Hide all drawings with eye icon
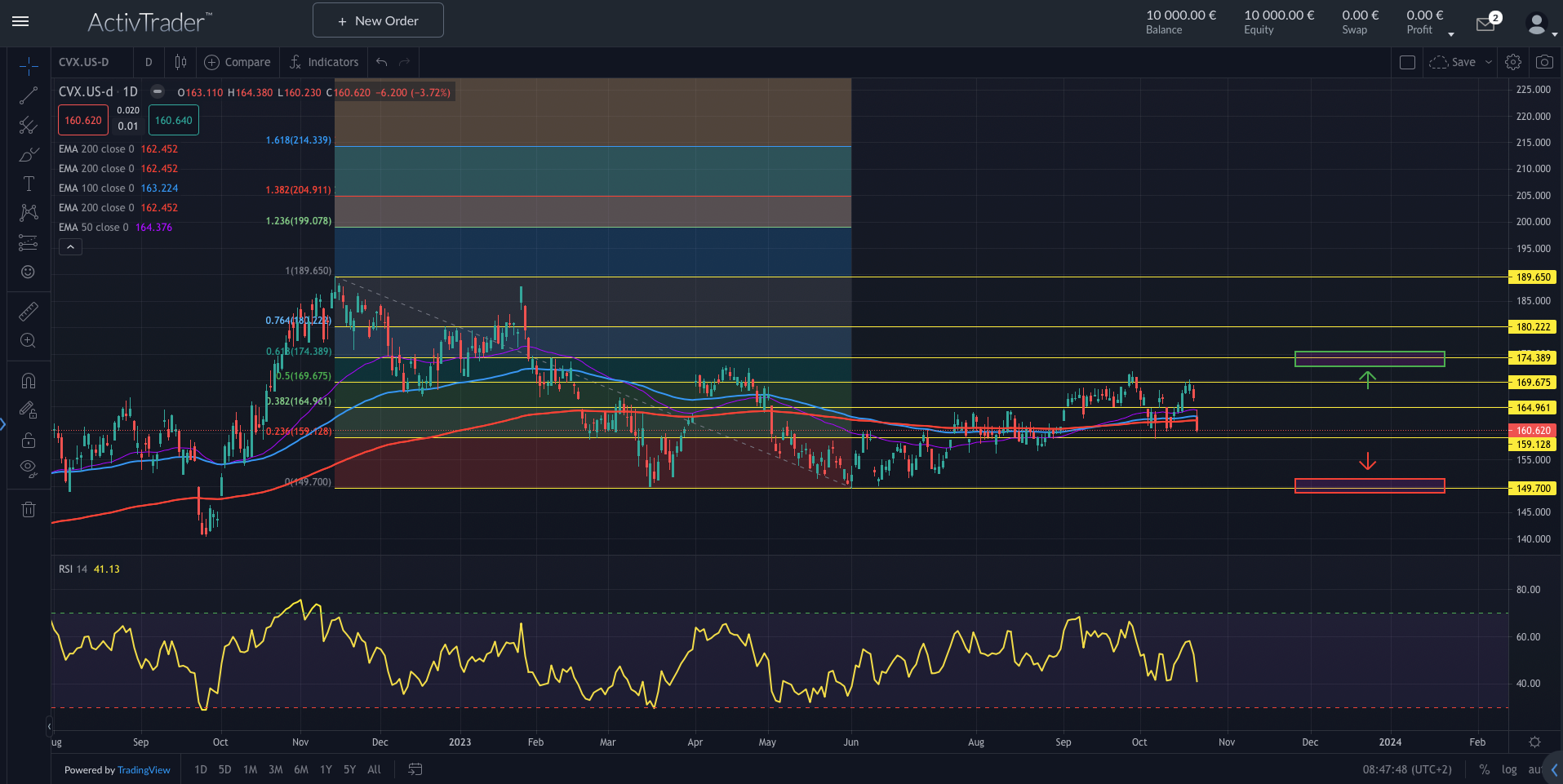1563x784 pixels. tap(29, 468)
